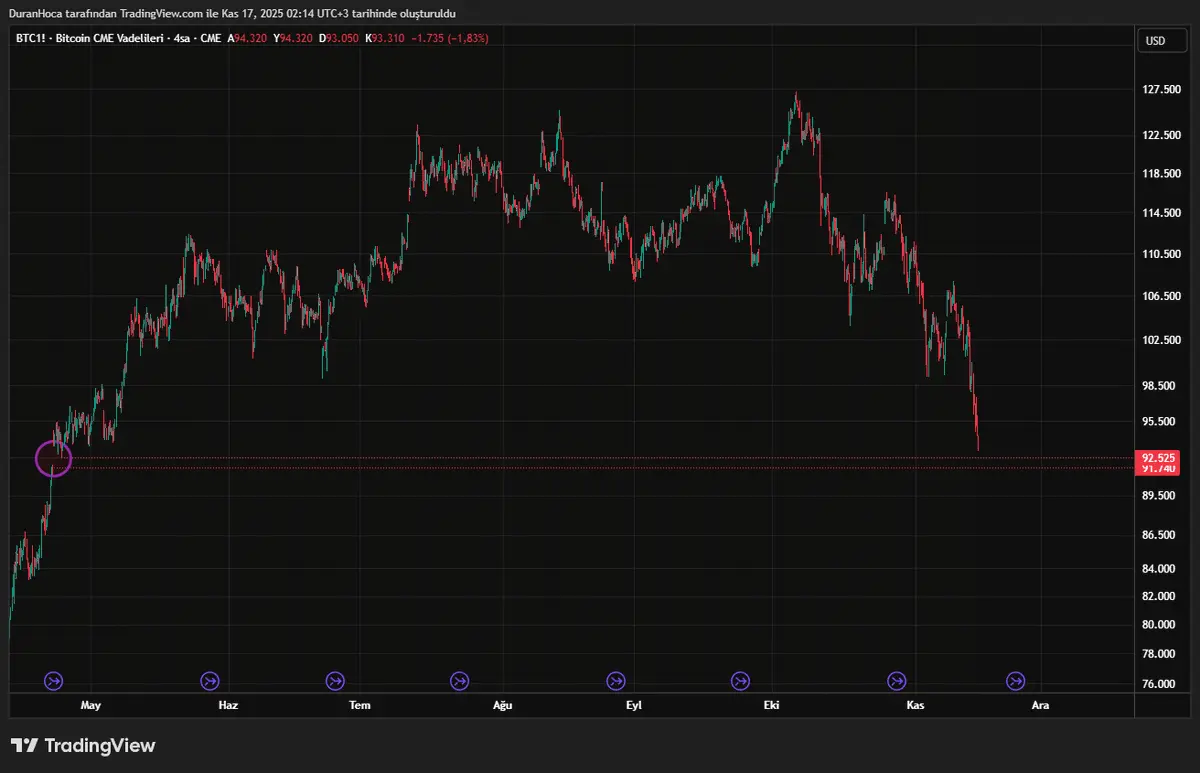The width and height of the screenshot is (1200, 773).
Task: Click the event marker icon left of Tem
Action: click(x=335, y=681)
